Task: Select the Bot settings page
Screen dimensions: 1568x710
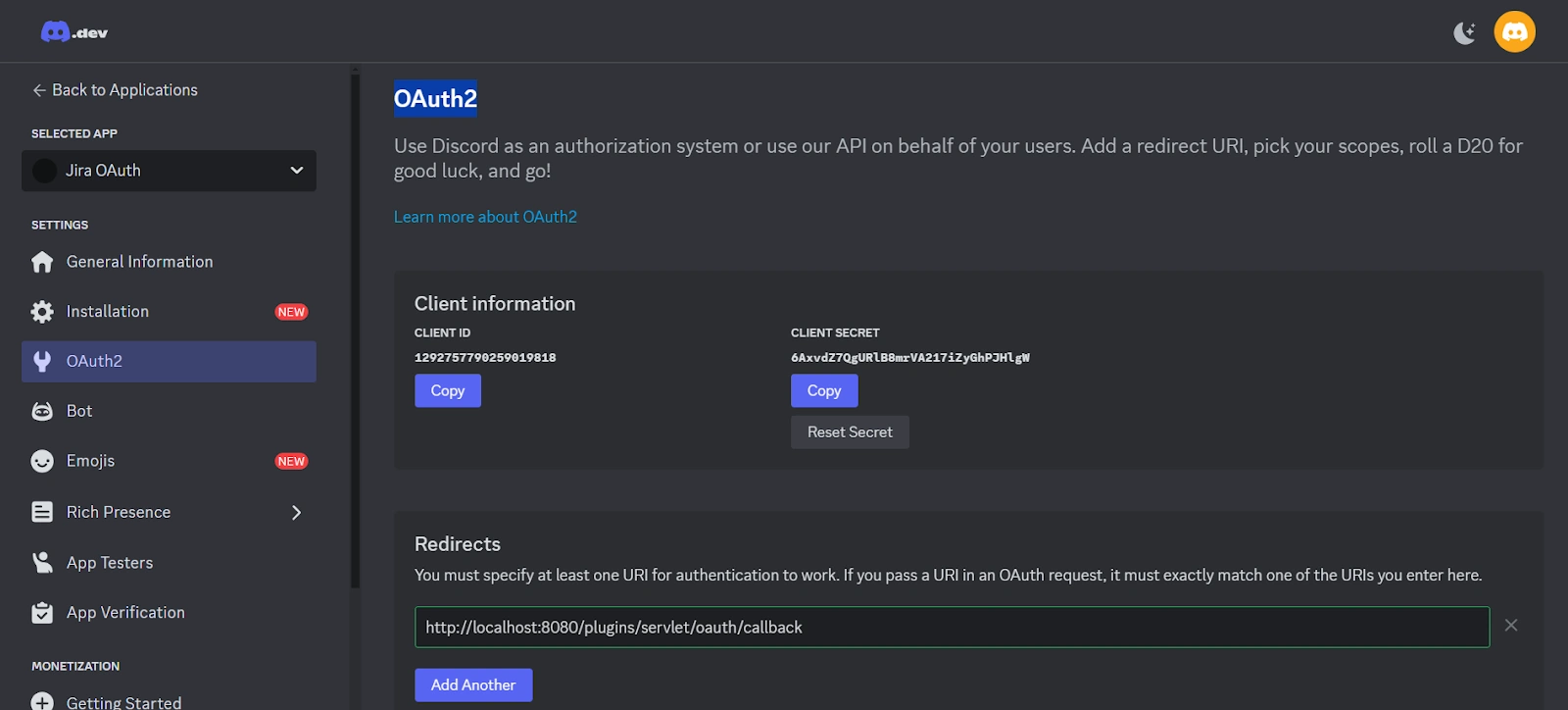Action: 169,411
